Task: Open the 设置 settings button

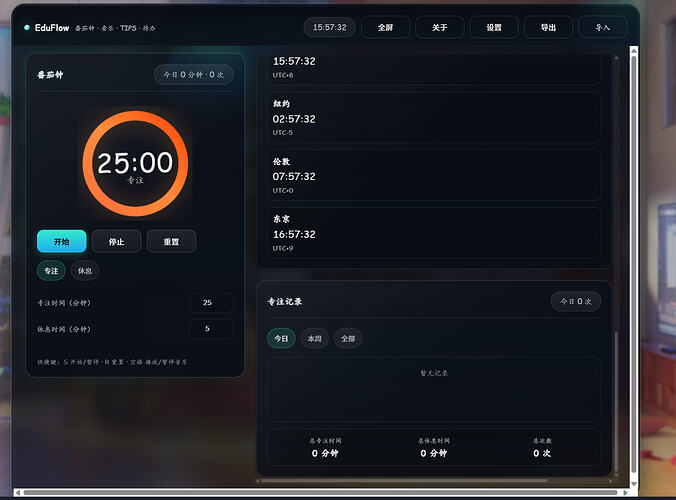Action: click(x=494, y=28)
